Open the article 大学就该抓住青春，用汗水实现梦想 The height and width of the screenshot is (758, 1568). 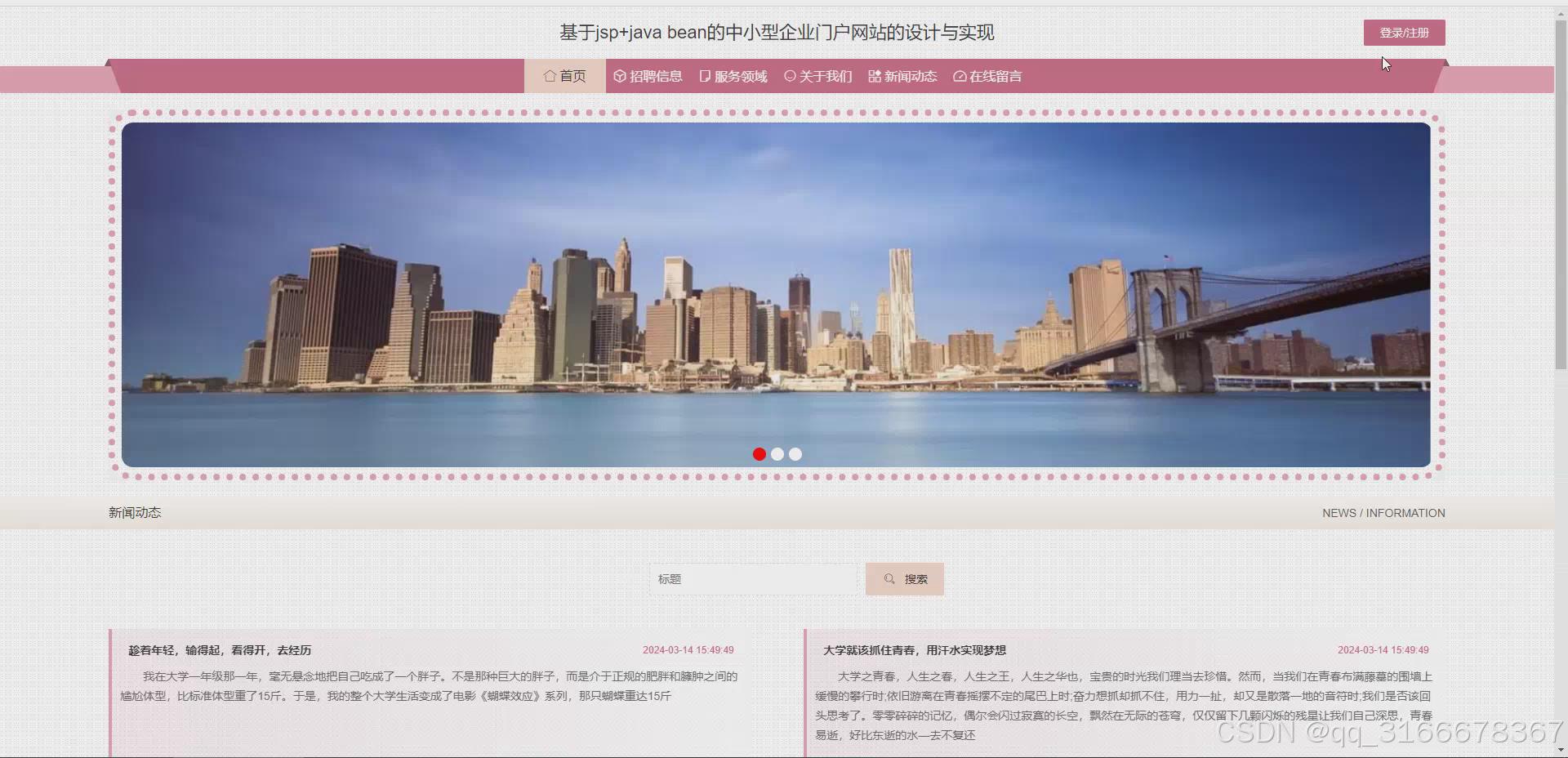tap(914, 650)
